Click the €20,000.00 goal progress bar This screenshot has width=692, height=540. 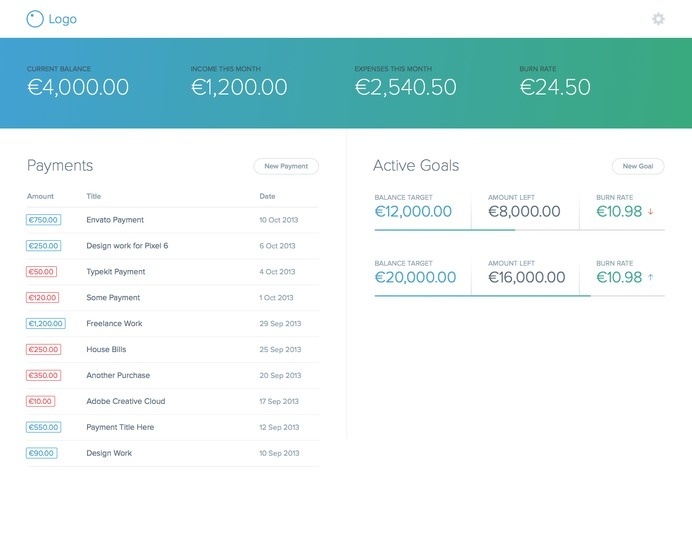519,296
